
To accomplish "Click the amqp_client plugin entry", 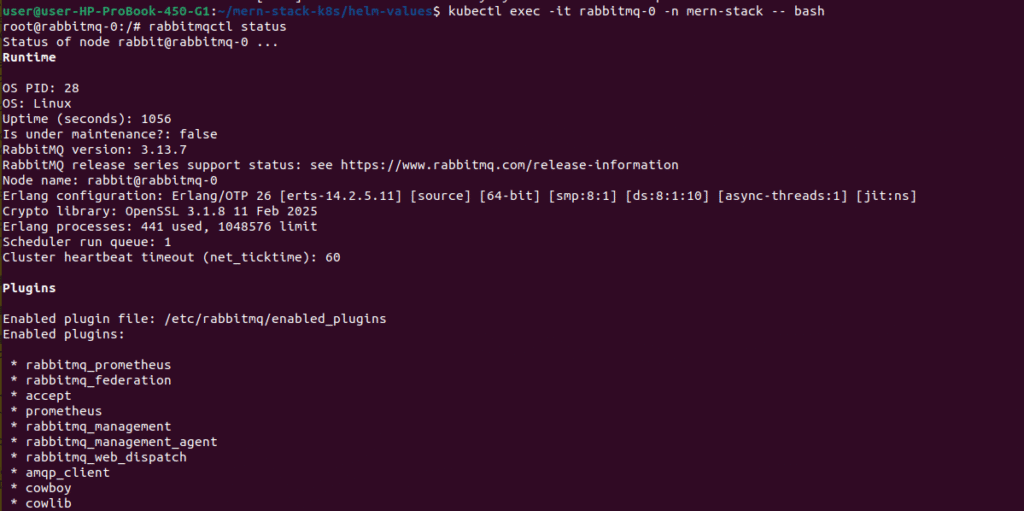I will [67, 472].
